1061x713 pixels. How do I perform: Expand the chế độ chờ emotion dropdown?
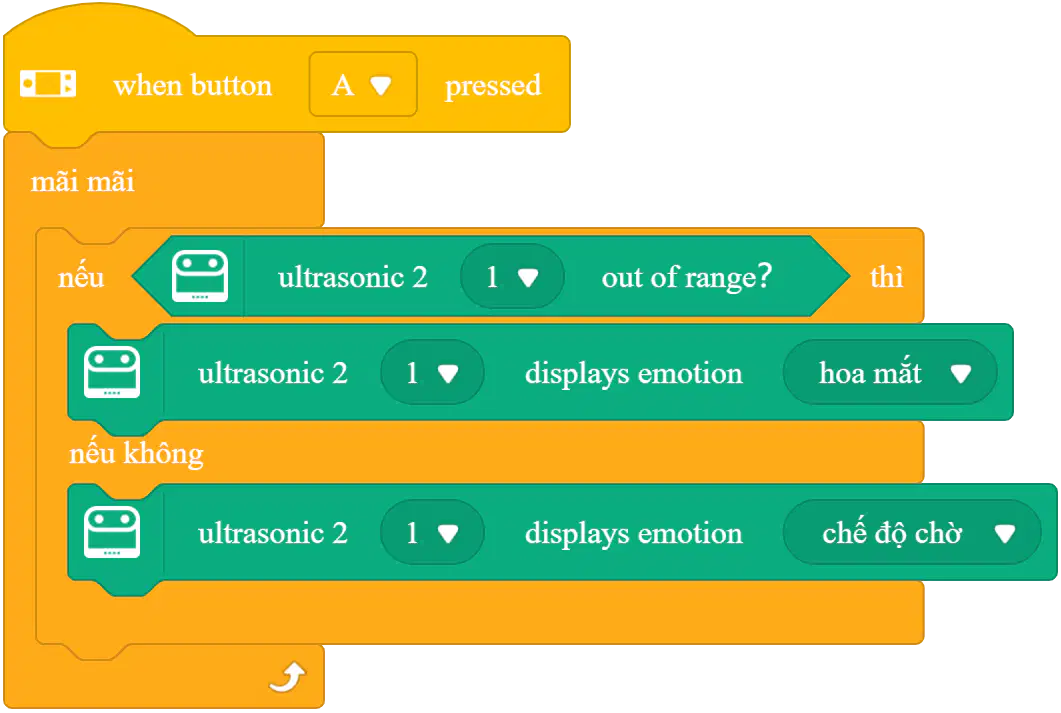[911, 533]
